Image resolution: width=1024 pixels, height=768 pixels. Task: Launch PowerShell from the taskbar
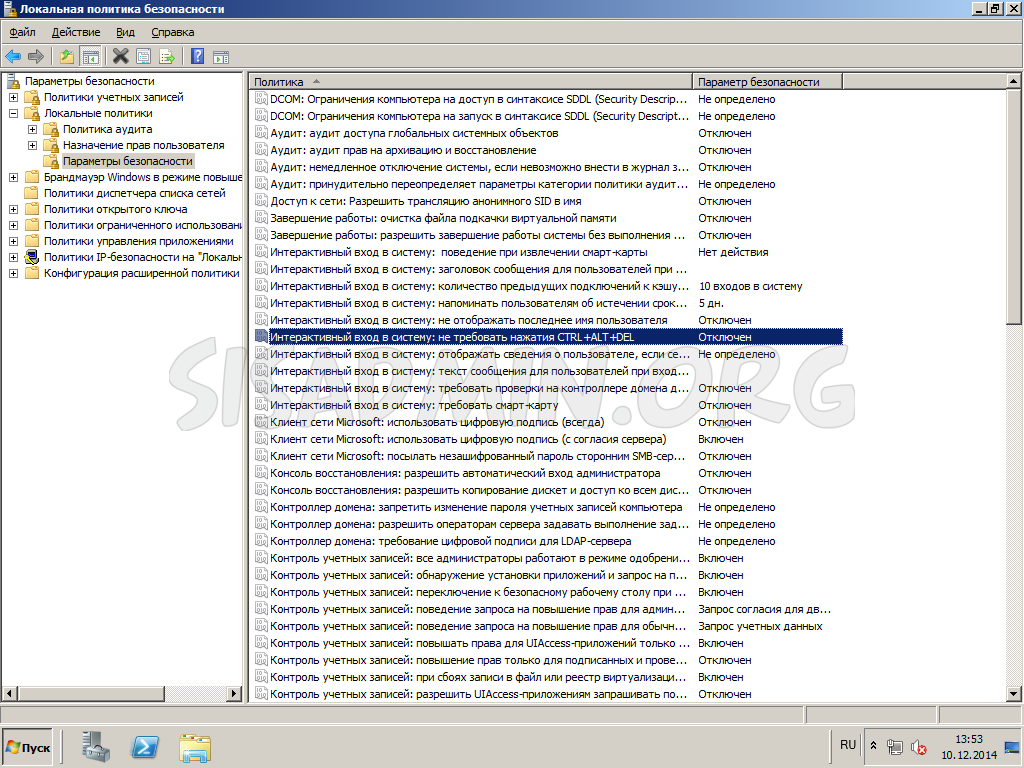pos(145,746)
